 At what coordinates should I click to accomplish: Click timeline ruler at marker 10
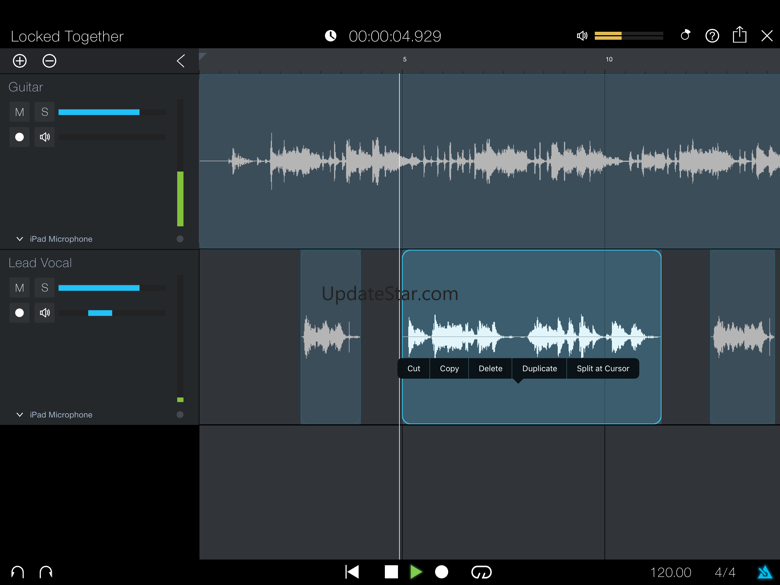609,60
